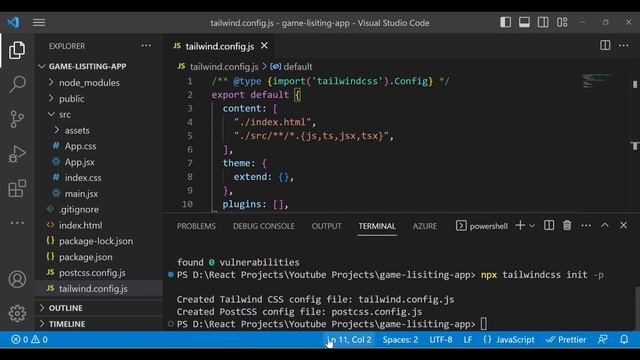Toggle primary side bar layout icon
This screenshot has height=360, width=640.
(x=505, y=22)
